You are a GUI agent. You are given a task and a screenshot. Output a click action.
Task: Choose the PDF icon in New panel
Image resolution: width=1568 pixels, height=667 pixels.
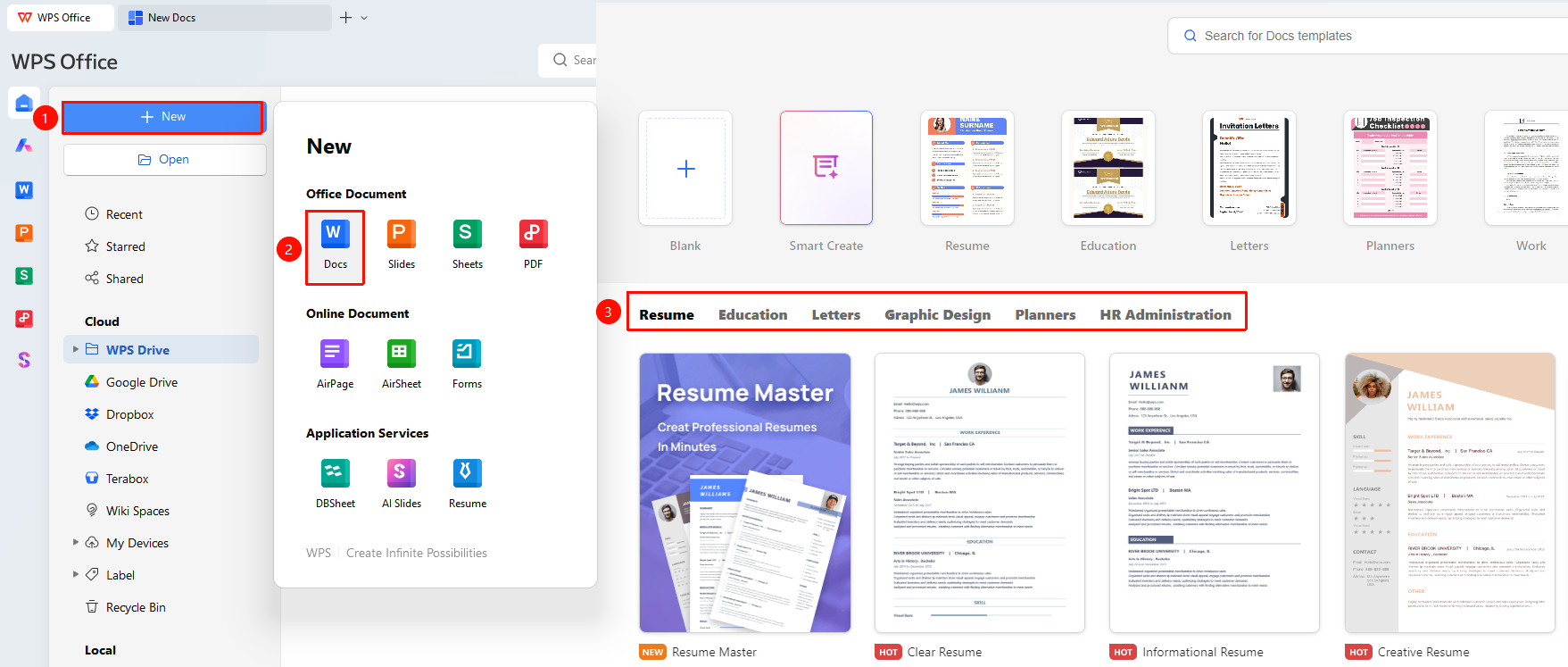click(533, 234)
